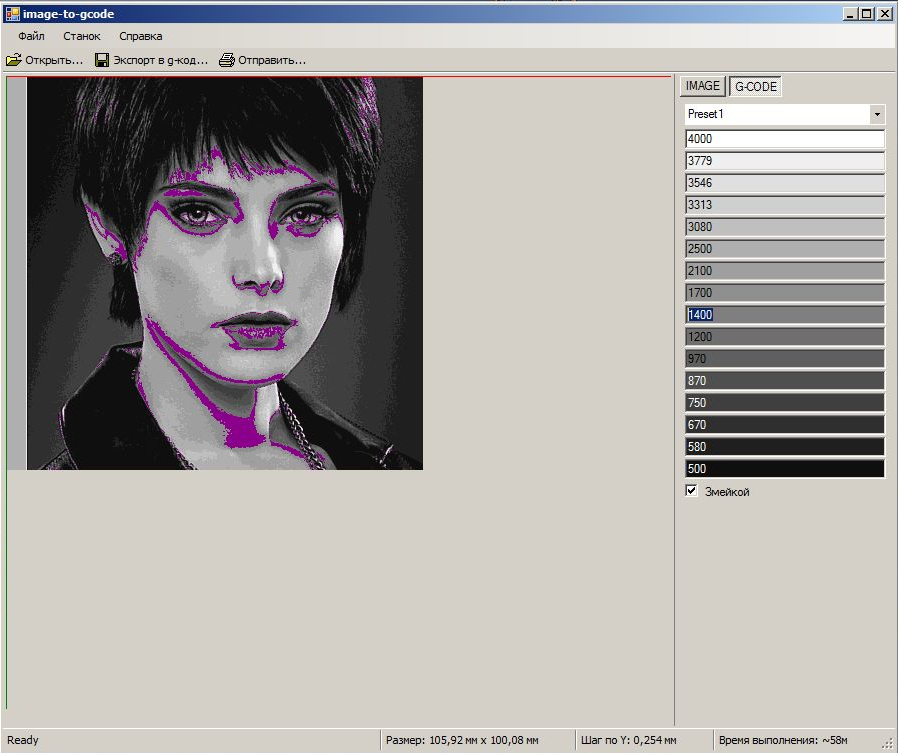The height and width of the screenshot is (753, 898).
Task: Click Время выполнения: ~58м status
Action: coord(783,740)
